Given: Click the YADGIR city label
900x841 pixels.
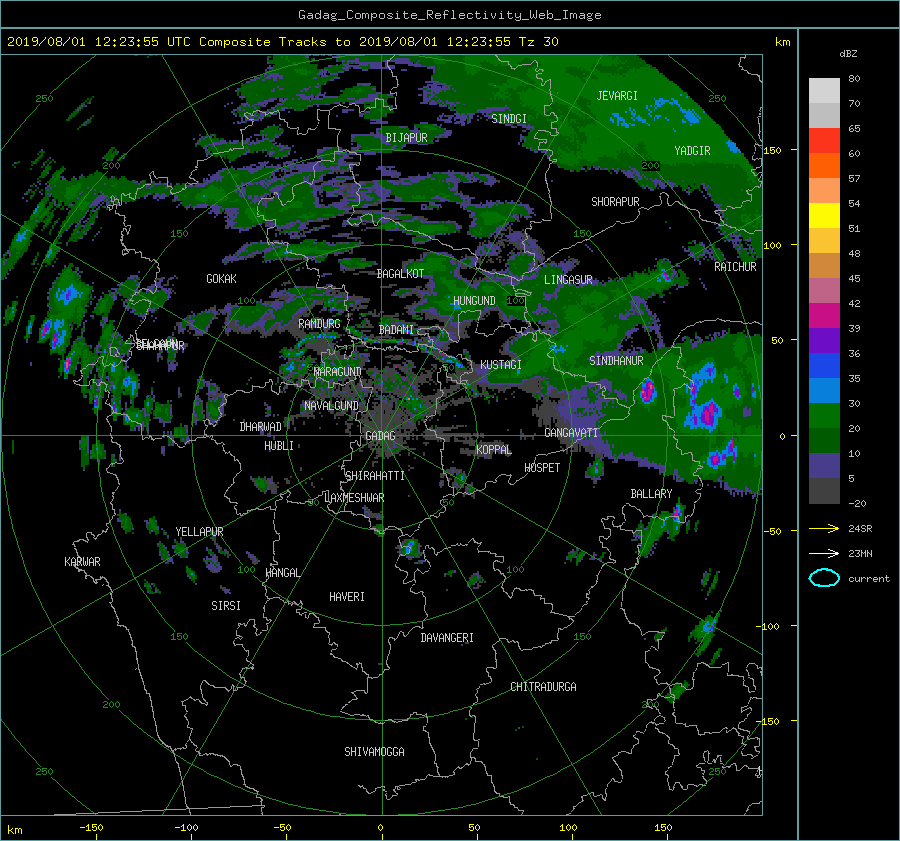Looking at the screenshot, I should [692, 151].
